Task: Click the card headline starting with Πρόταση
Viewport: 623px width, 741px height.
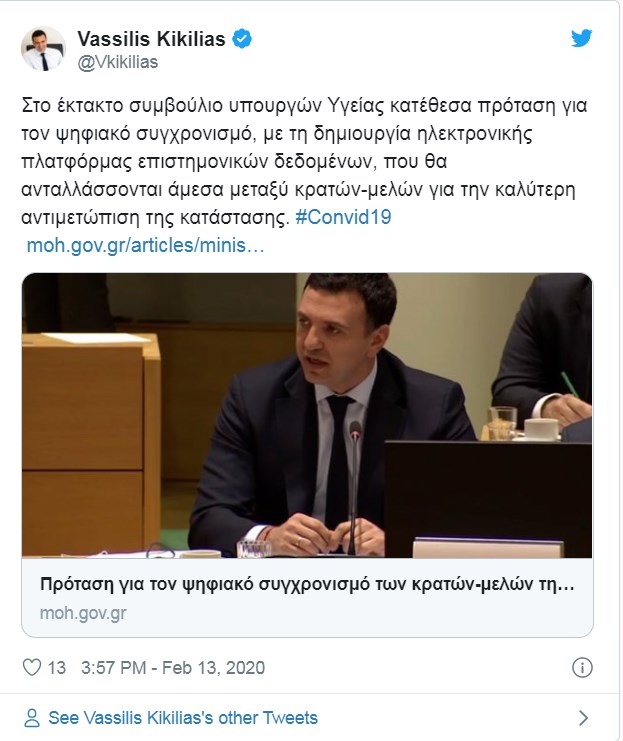Action: coord(307,585)
